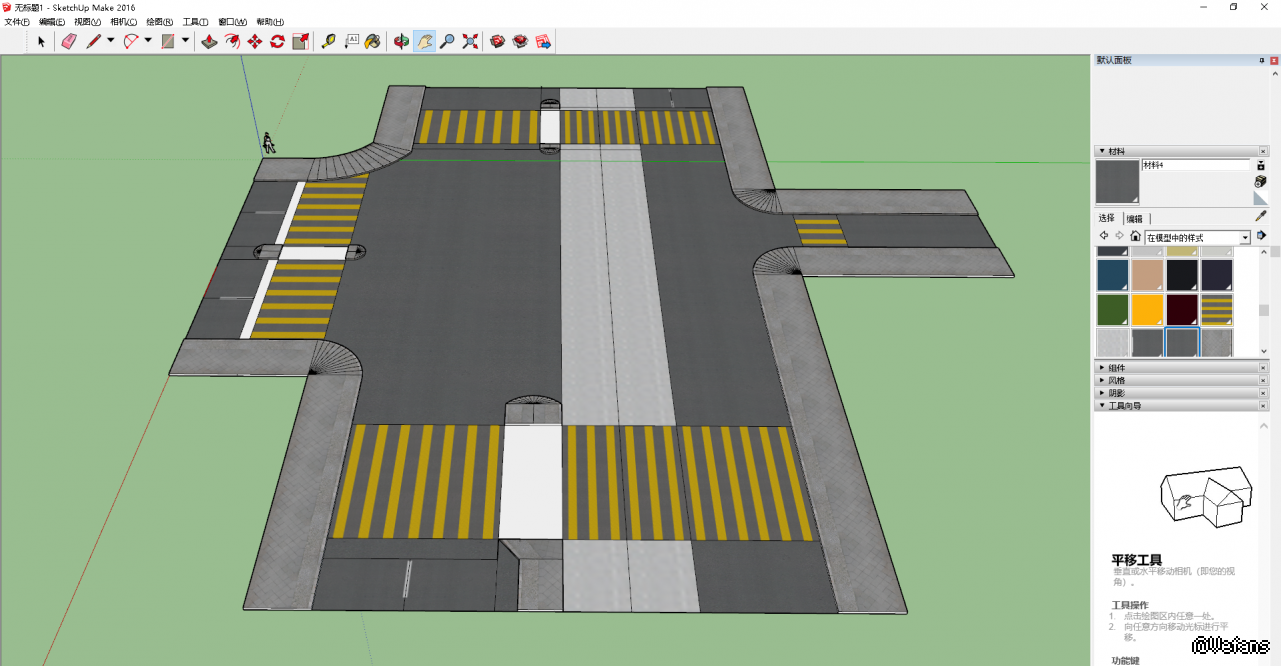
Task: Choose the Eraser tool
Action: click(68, 41)
